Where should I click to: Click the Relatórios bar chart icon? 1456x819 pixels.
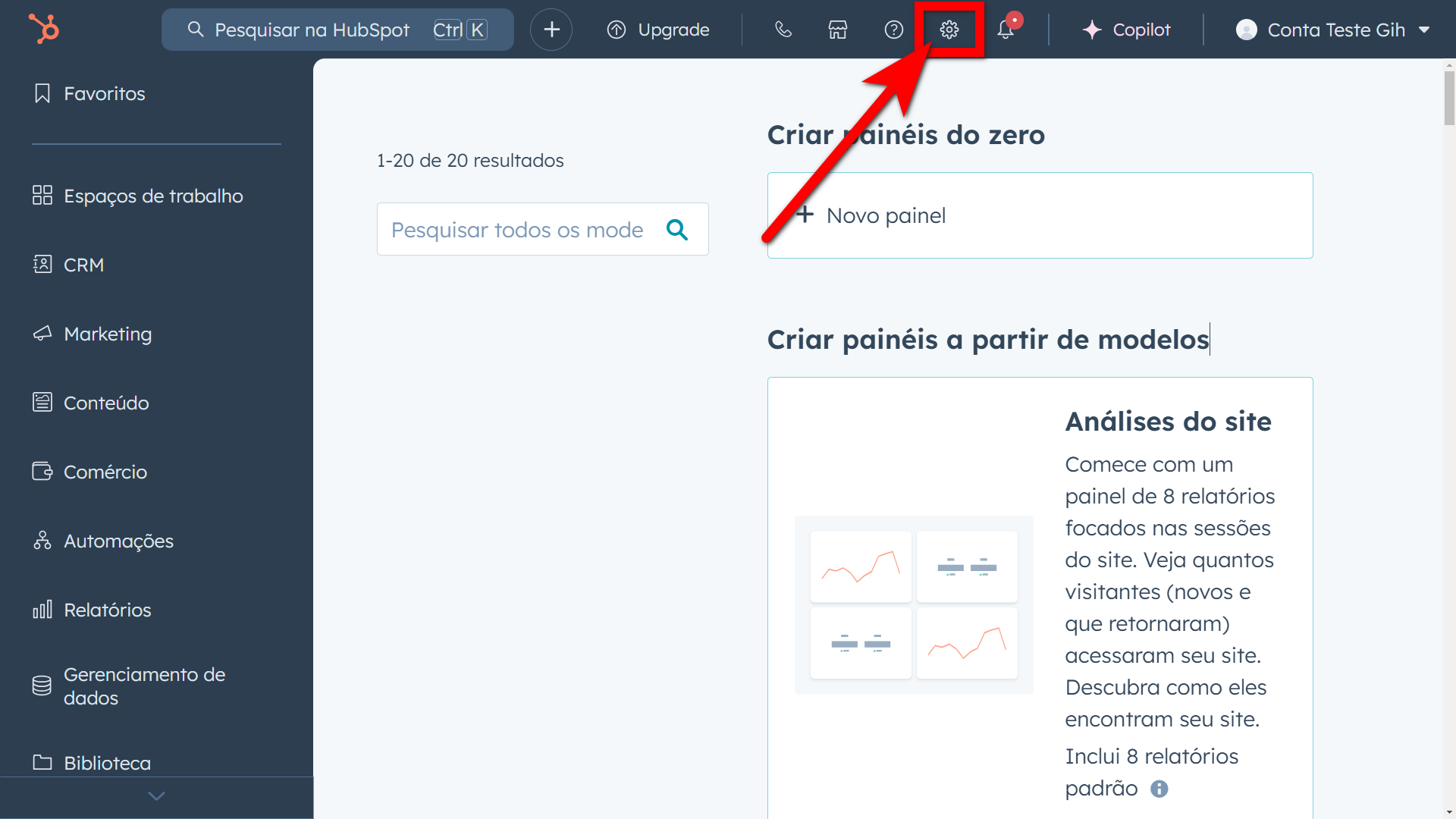[42, 609]
